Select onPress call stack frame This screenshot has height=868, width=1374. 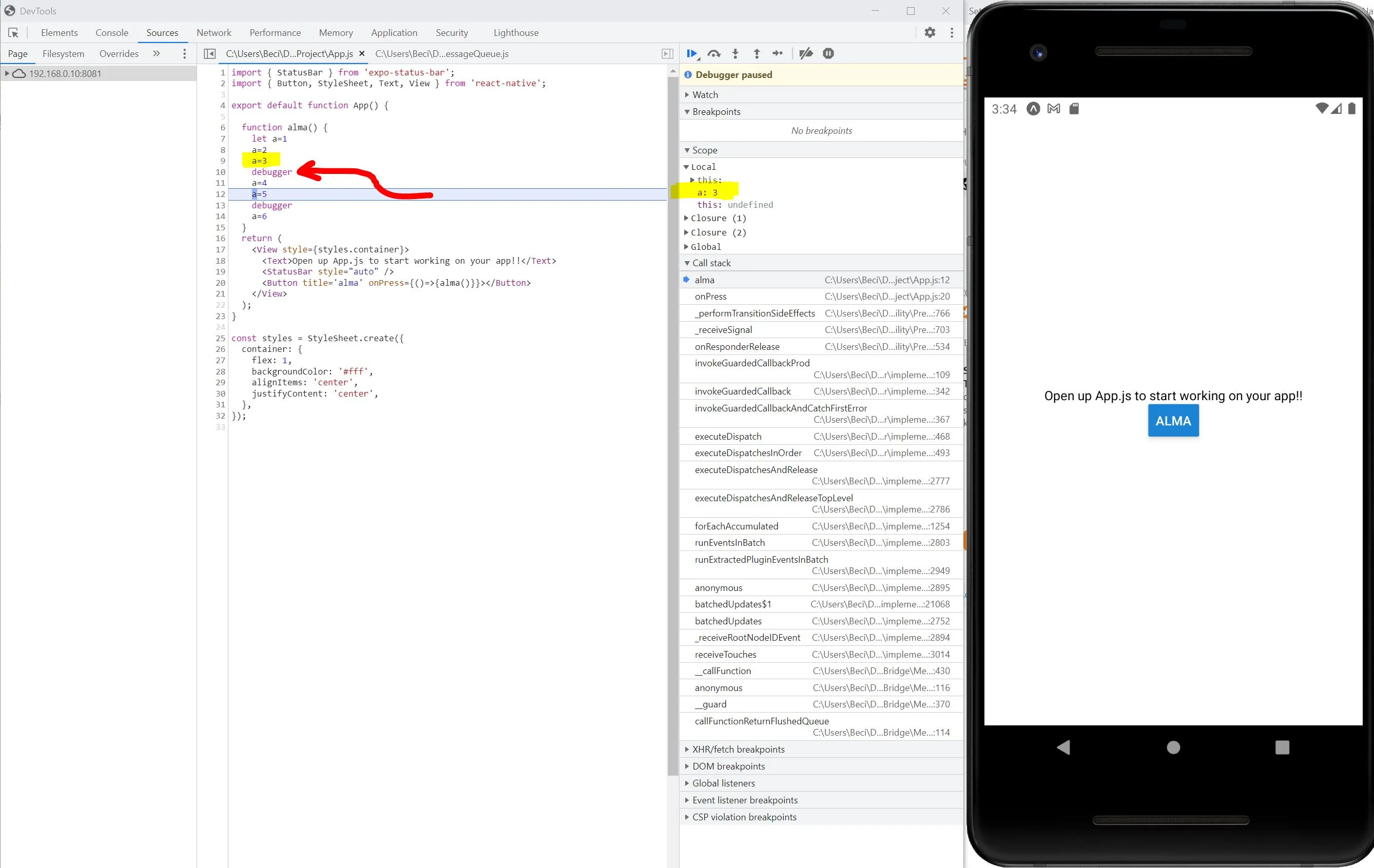point(821,297)
